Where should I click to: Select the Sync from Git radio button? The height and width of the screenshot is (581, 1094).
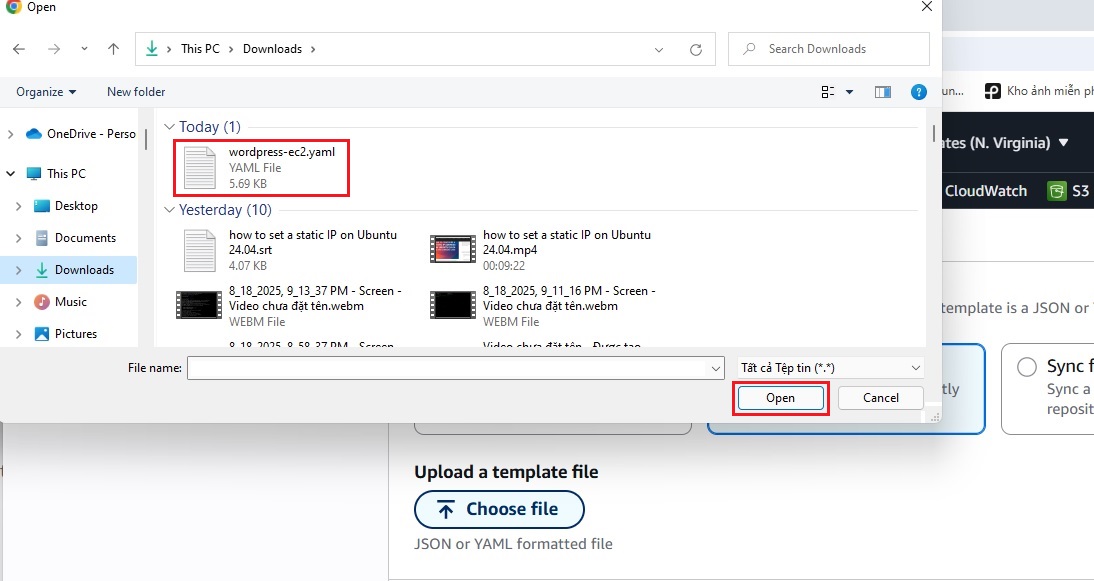[1026, 367]
